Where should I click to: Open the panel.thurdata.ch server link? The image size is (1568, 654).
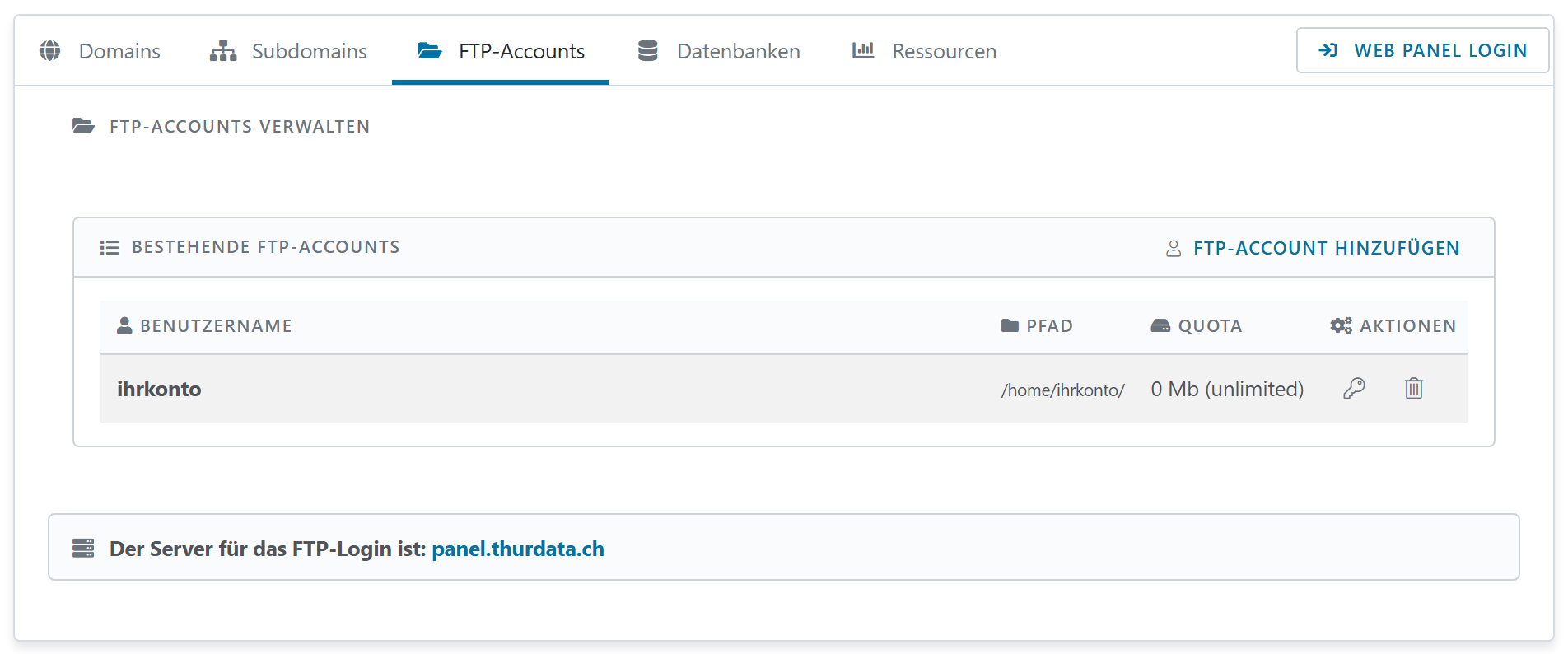click(518, 549)
